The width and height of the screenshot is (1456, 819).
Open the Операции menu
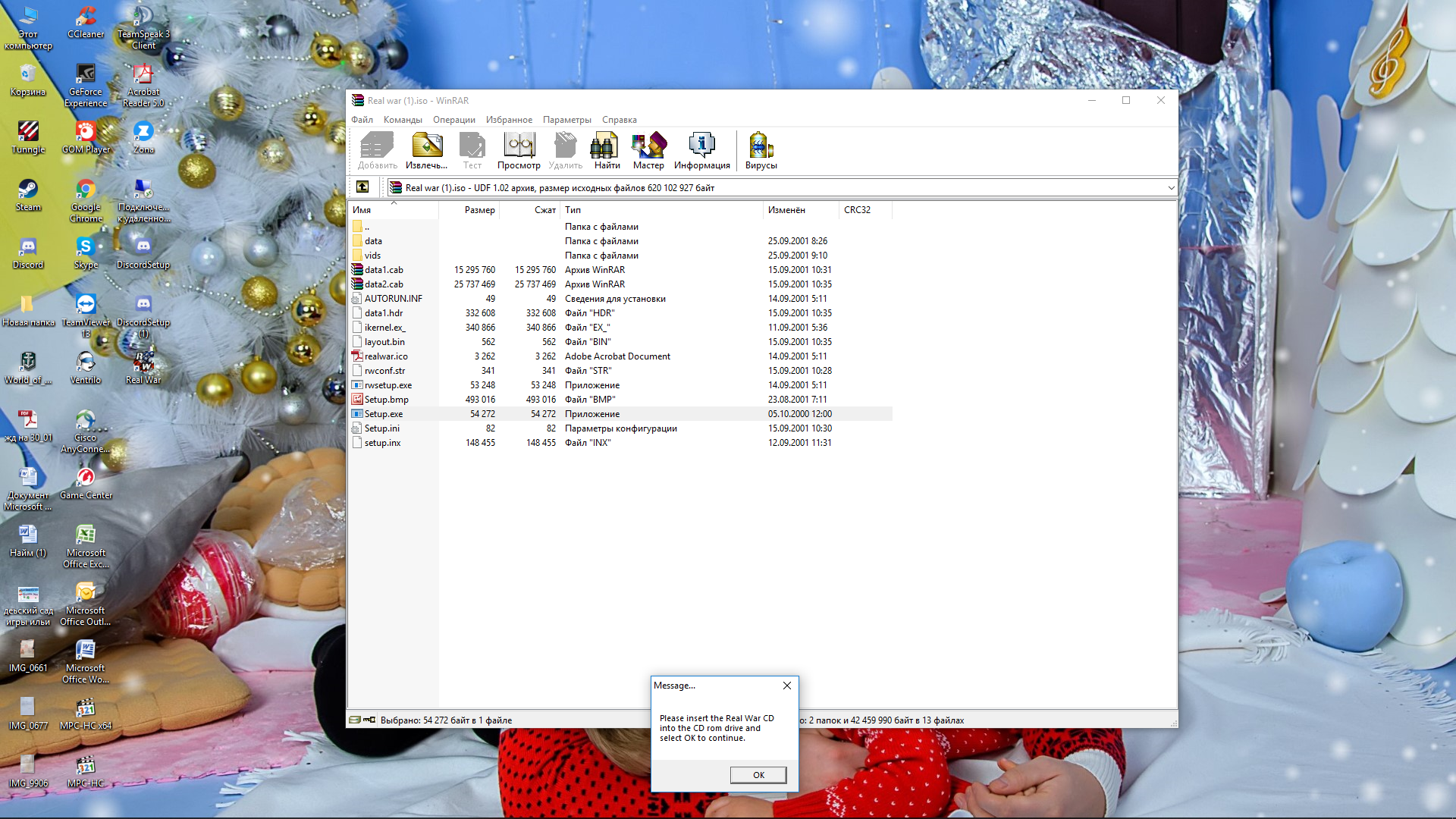(x=453, y=120)
